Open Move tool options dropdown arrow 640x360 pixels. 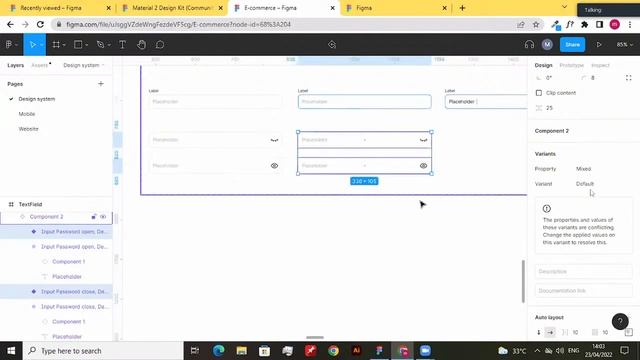pyautogui.click(x=41, y=45)
